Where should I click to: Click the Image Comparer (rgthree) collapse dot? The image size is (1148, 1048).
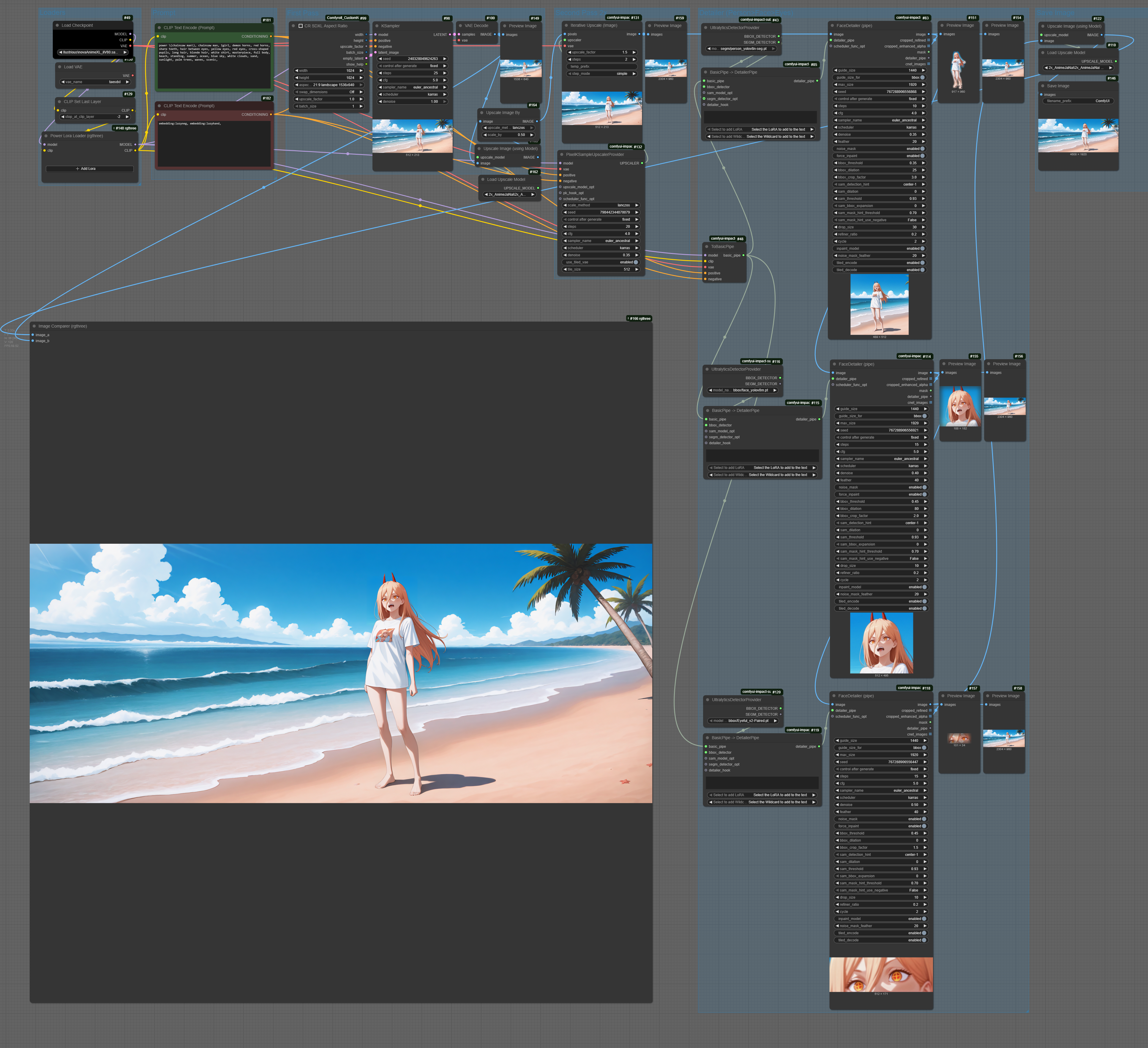coord(34,327)
